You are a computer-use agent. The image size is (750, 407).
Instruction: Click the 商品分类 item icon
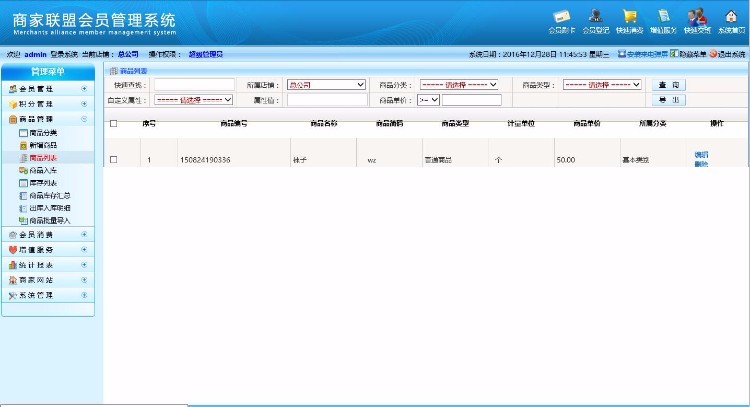[23, 133]
